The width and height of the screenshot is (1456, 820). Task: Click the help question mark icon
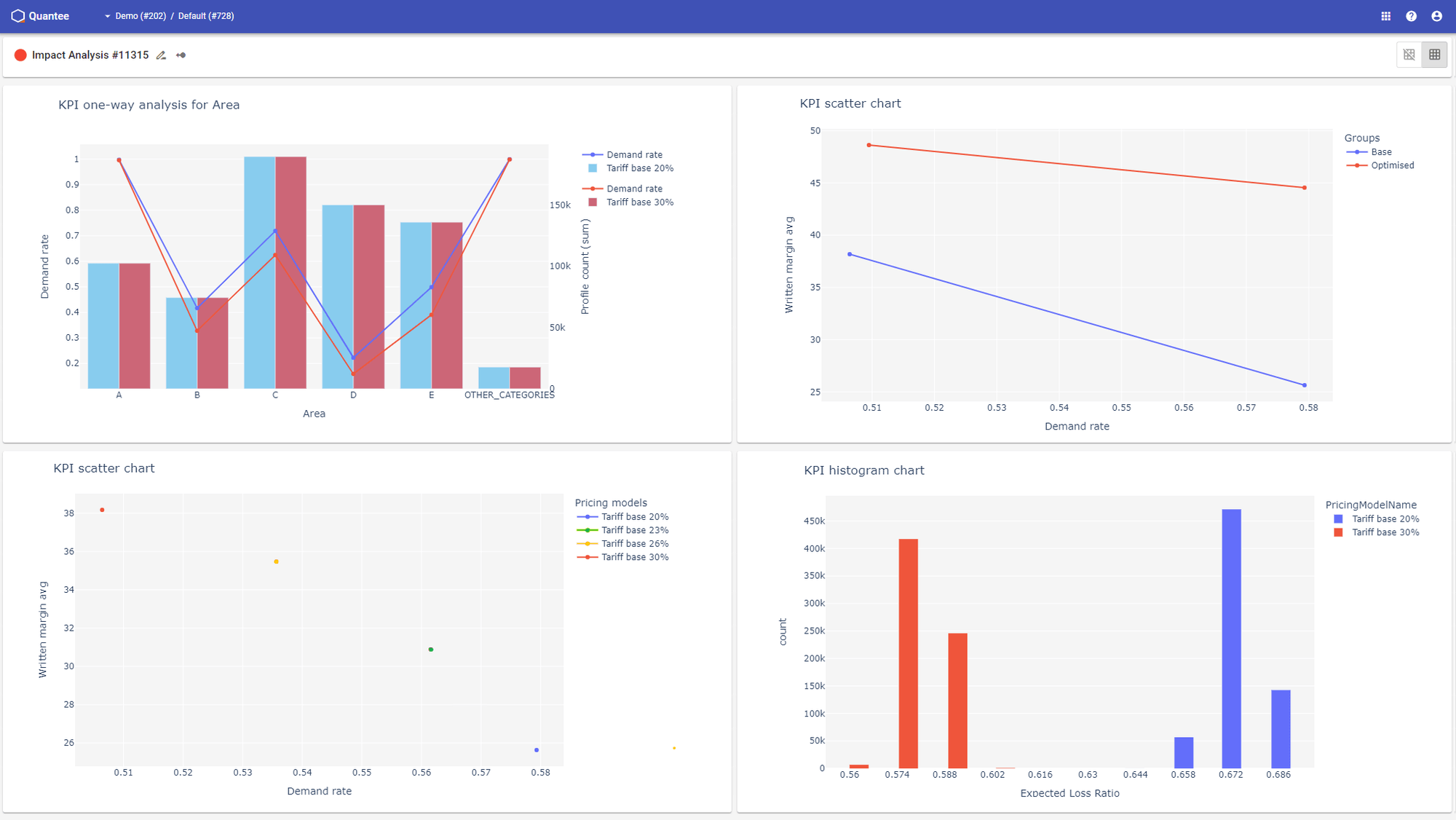point(1411,15)
